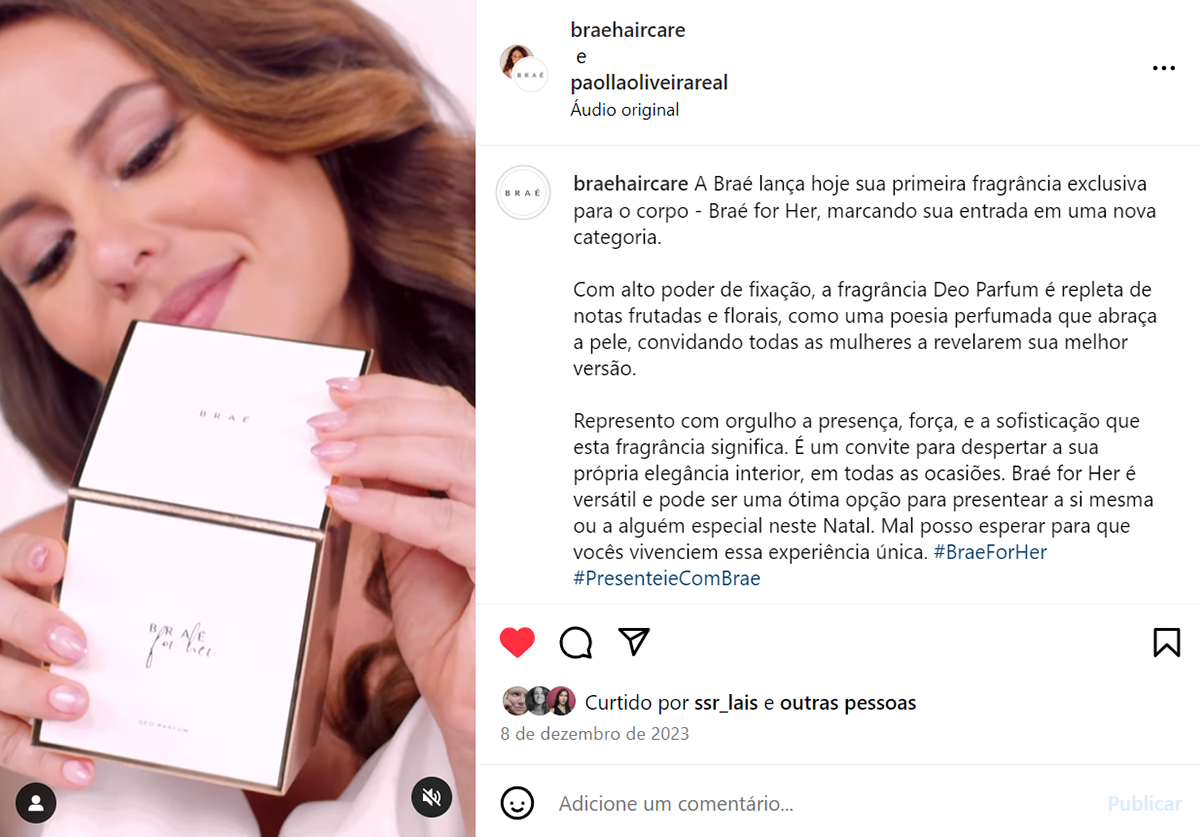The image size is (1200, 837).
Task: Show the 'outras pessoas' likes list
Action: 848,703
